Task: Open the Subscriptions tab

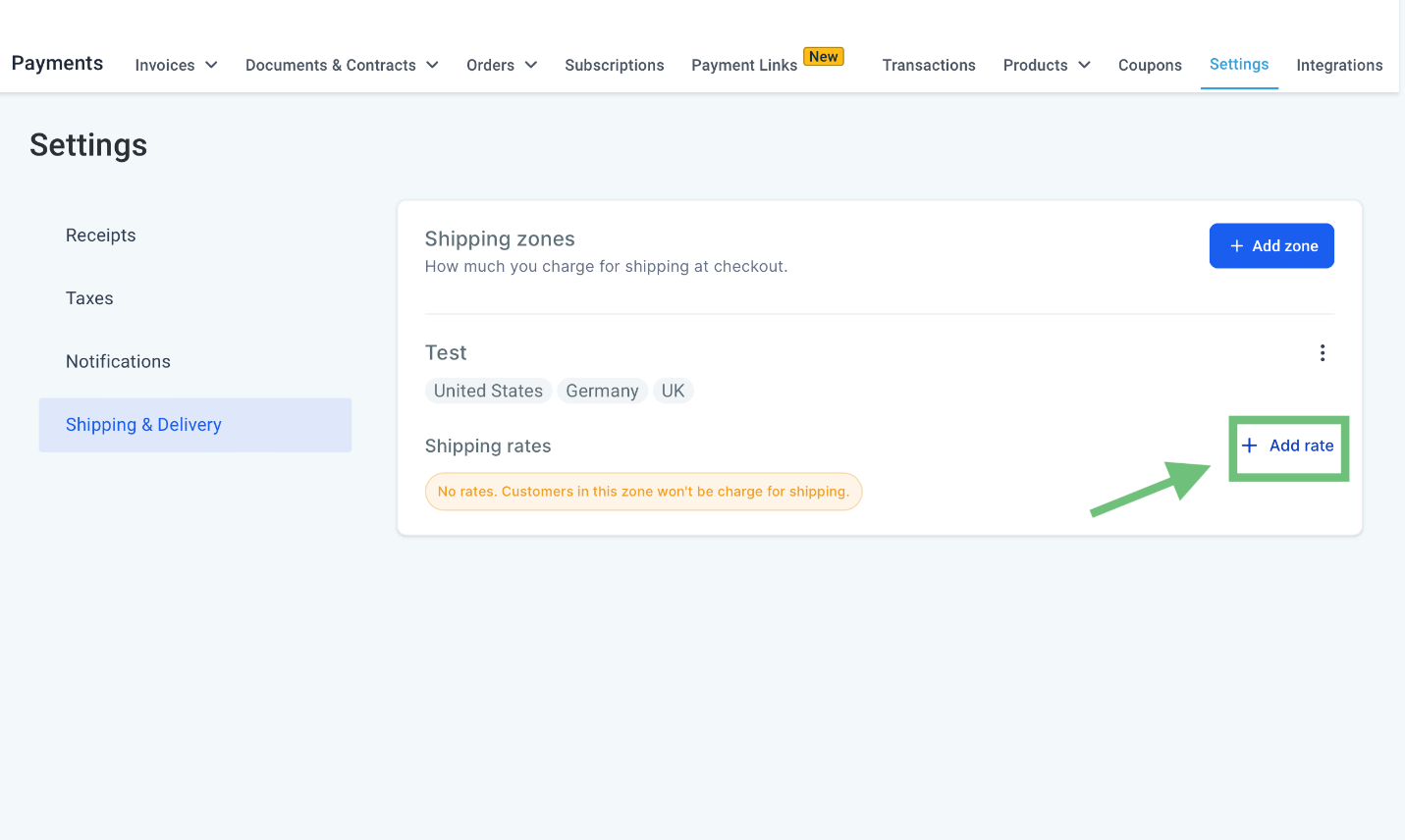Action: (x=615, y=65)
